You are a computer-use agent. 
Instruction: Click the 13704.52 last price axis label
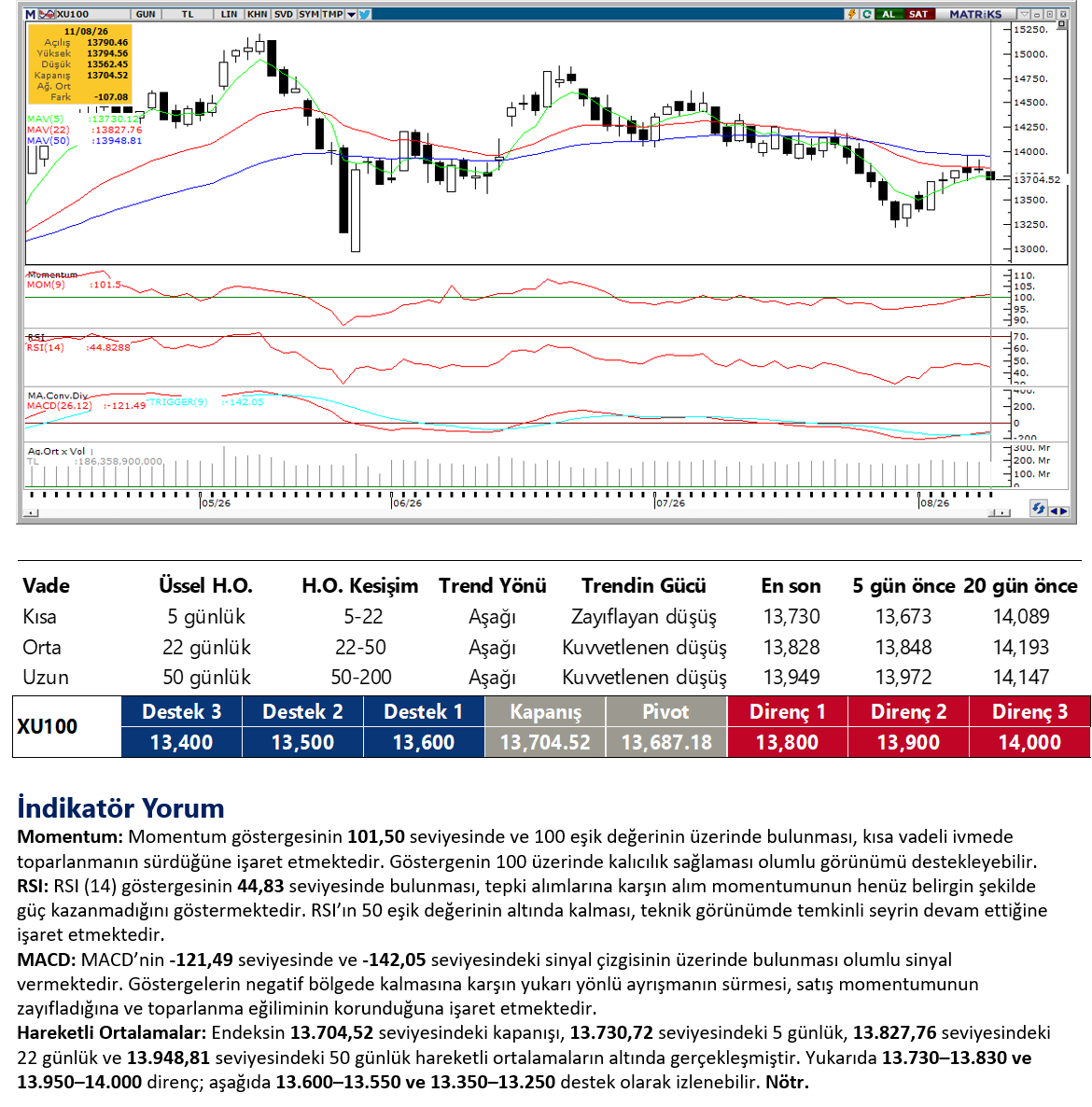pyautogui.click(x=1037, y=179)
